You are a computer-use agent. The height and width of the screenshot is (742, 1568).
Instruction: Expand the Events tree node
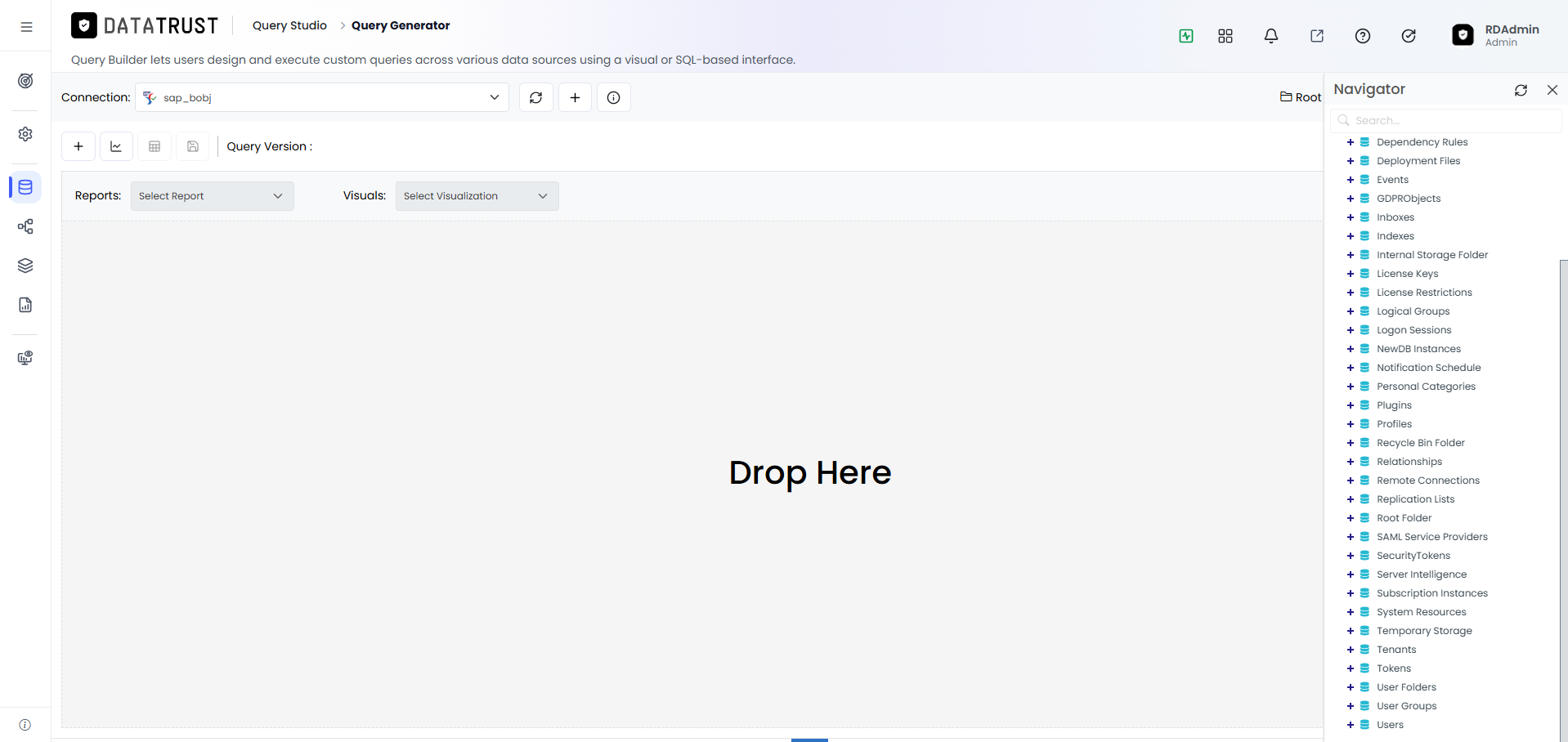click(x=1351, y=180)
